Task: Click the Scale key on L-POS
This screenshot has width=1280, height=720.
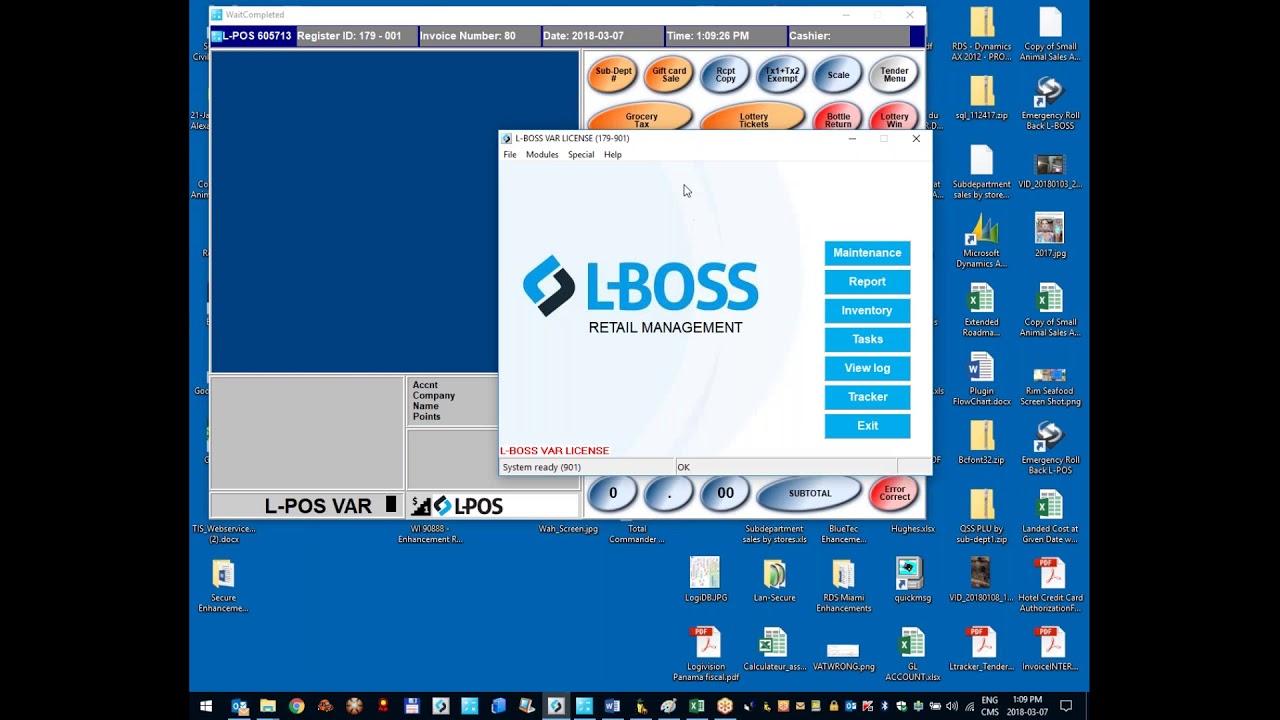Action: (x=838, y=75)
